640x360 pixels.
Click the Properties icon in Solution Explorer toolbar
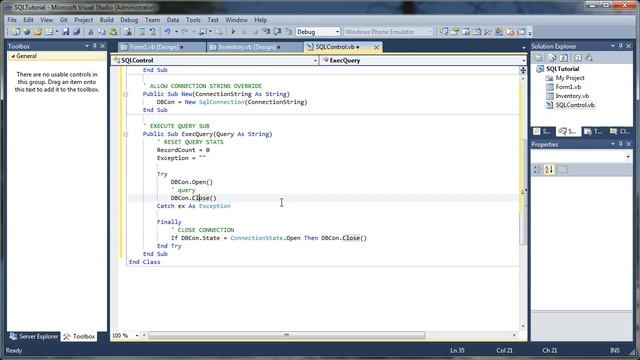538,58
